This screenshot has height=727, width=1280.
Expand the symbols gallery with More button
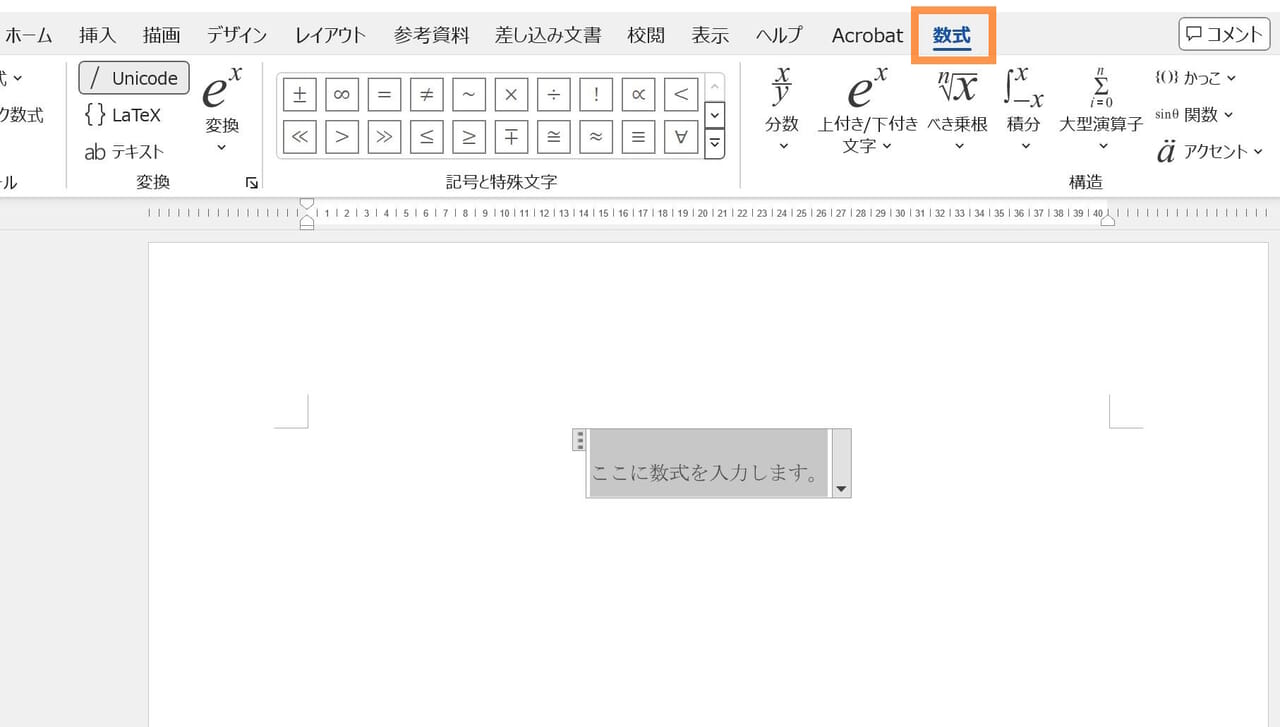tap(714, 145)
